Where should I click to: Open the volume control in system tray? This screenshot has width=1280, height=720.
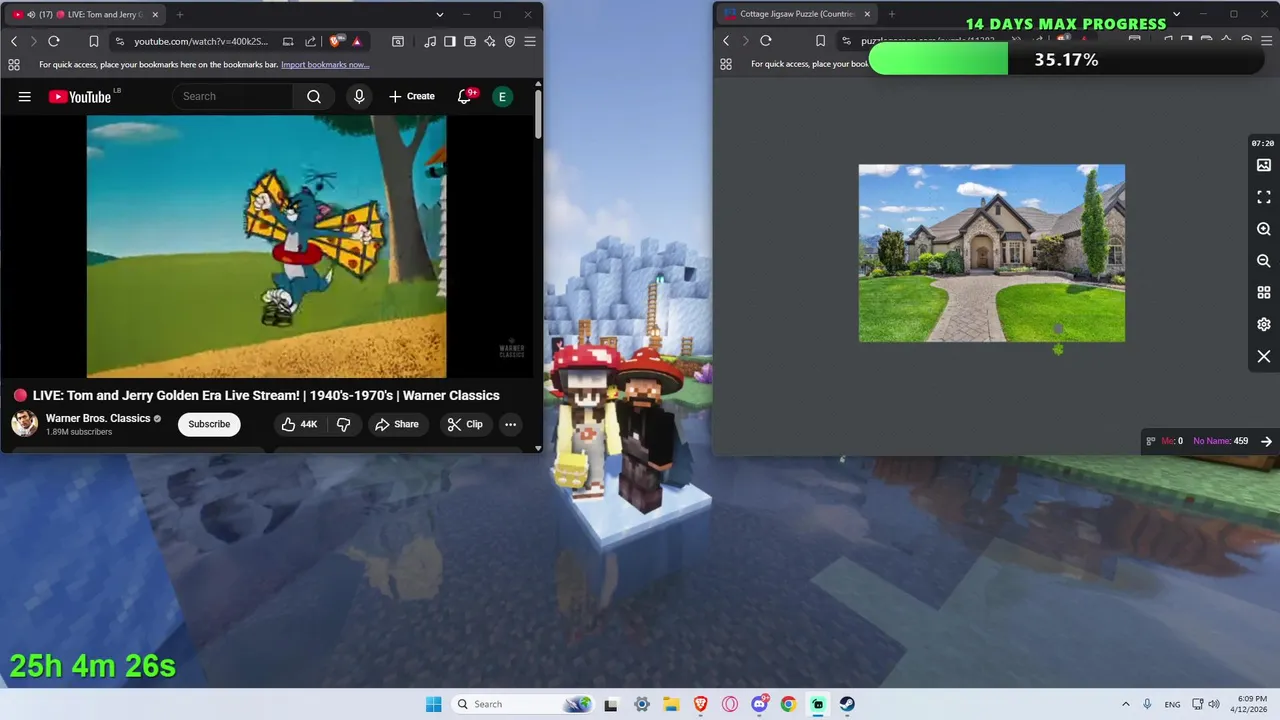1214,704
